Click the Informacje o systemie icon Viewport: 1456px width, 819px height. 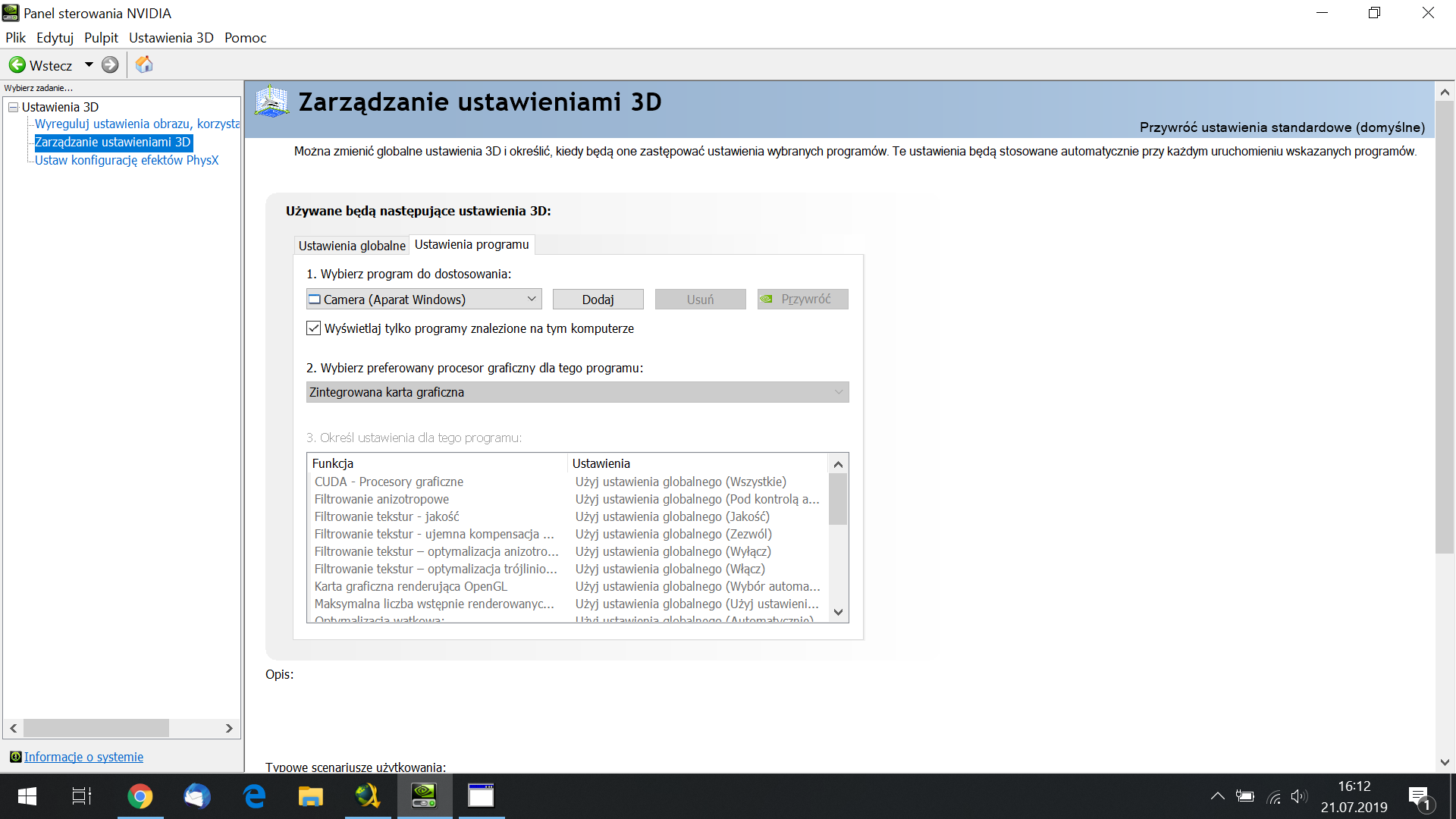pos(15,757)
